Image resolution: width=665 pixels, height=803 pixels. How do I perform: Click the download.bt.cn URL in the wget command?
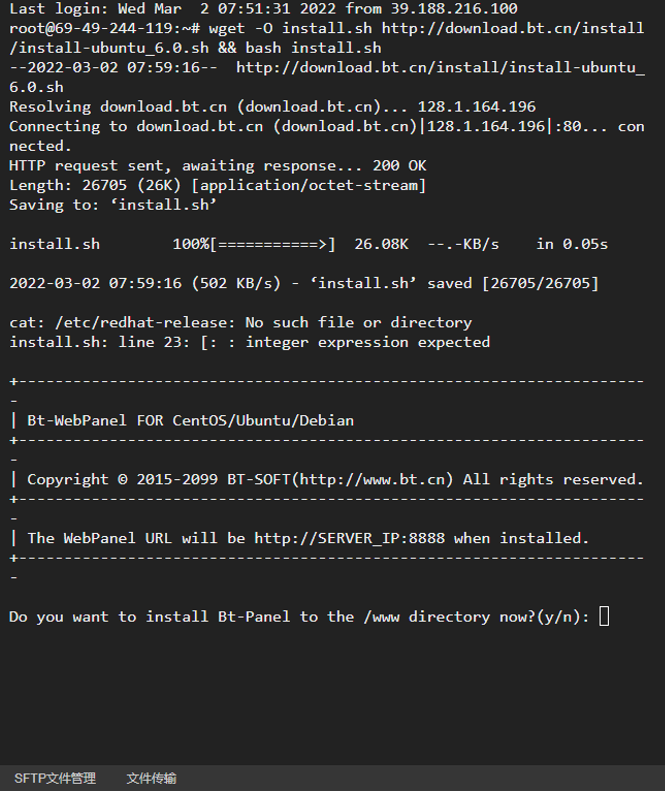click(x=512, y=28)
